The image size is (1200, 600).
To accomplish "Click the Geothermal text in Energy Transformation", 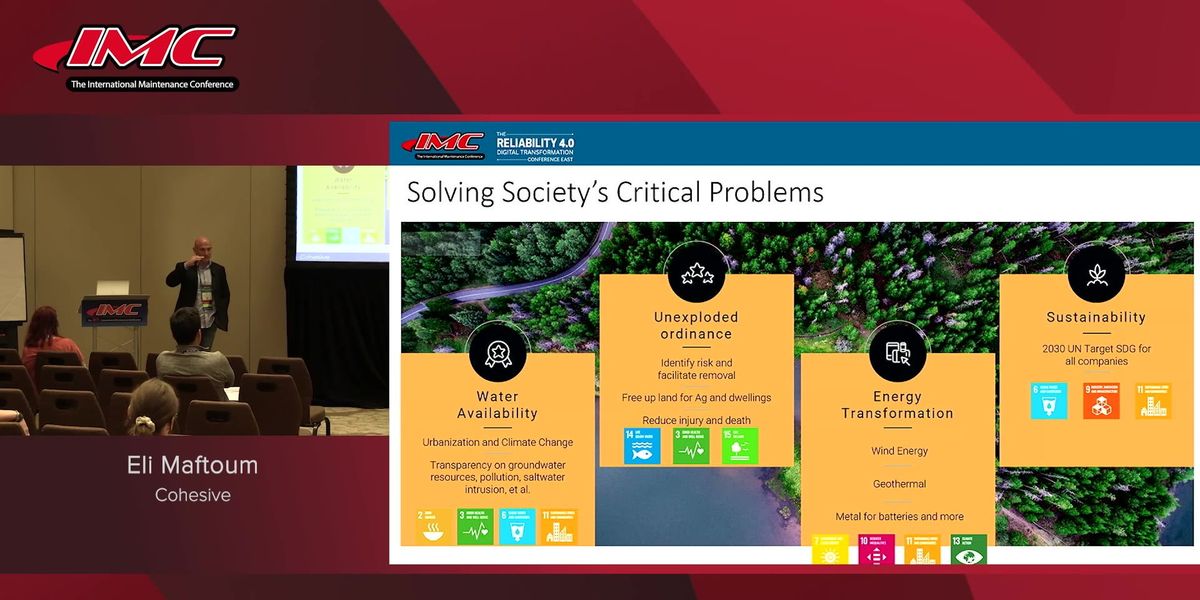I will pyautogui.click(x=897, y=484).
